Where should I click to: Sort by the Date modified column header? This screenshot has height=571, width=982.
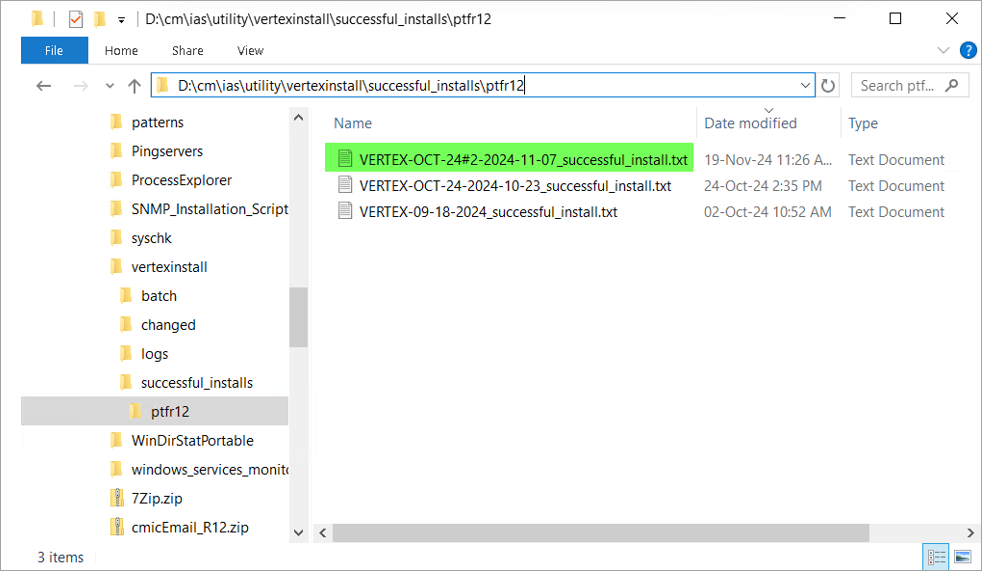(750, 123)
